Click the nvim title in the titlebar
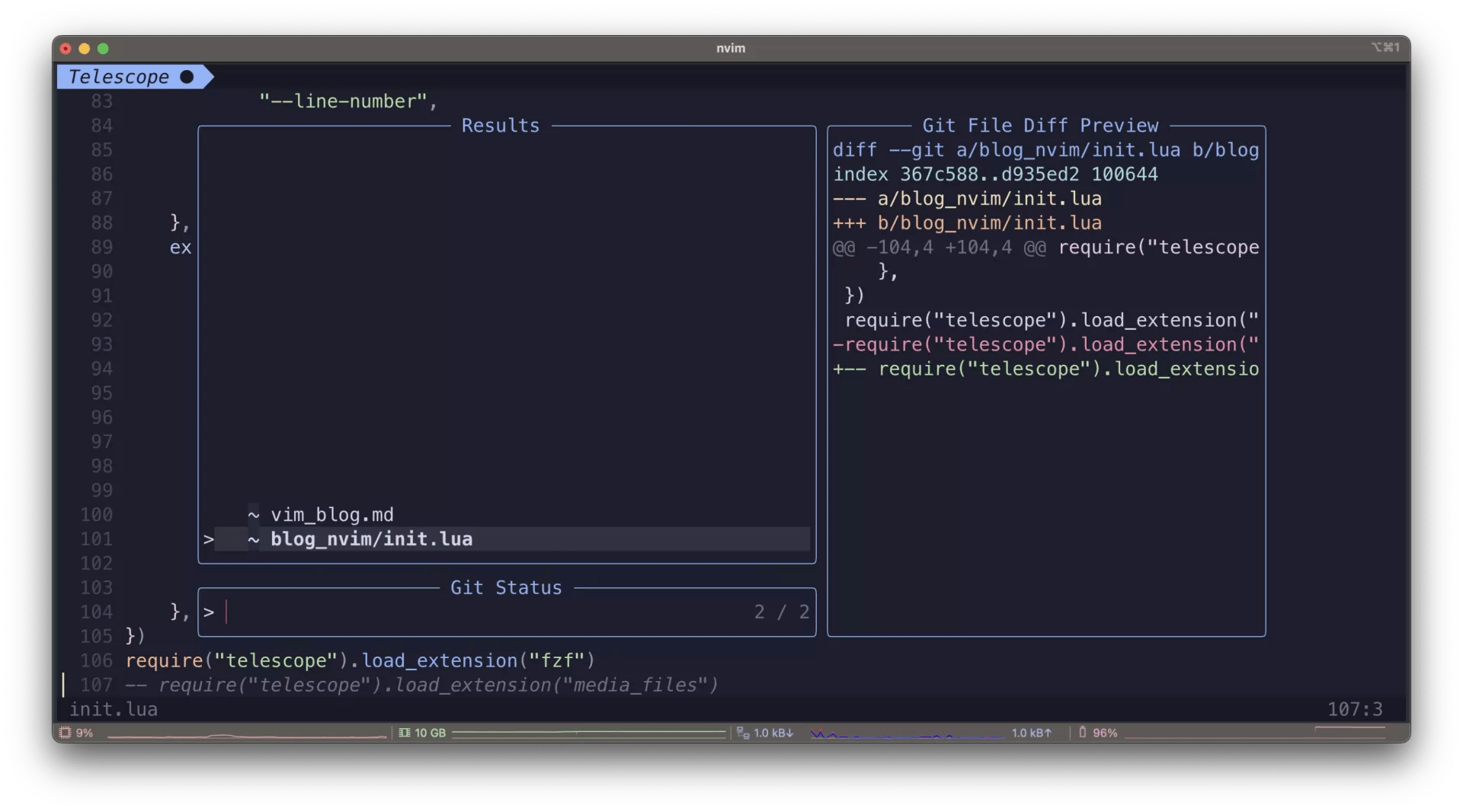This screenshot has width=1463, height=812. click(731, 48)
